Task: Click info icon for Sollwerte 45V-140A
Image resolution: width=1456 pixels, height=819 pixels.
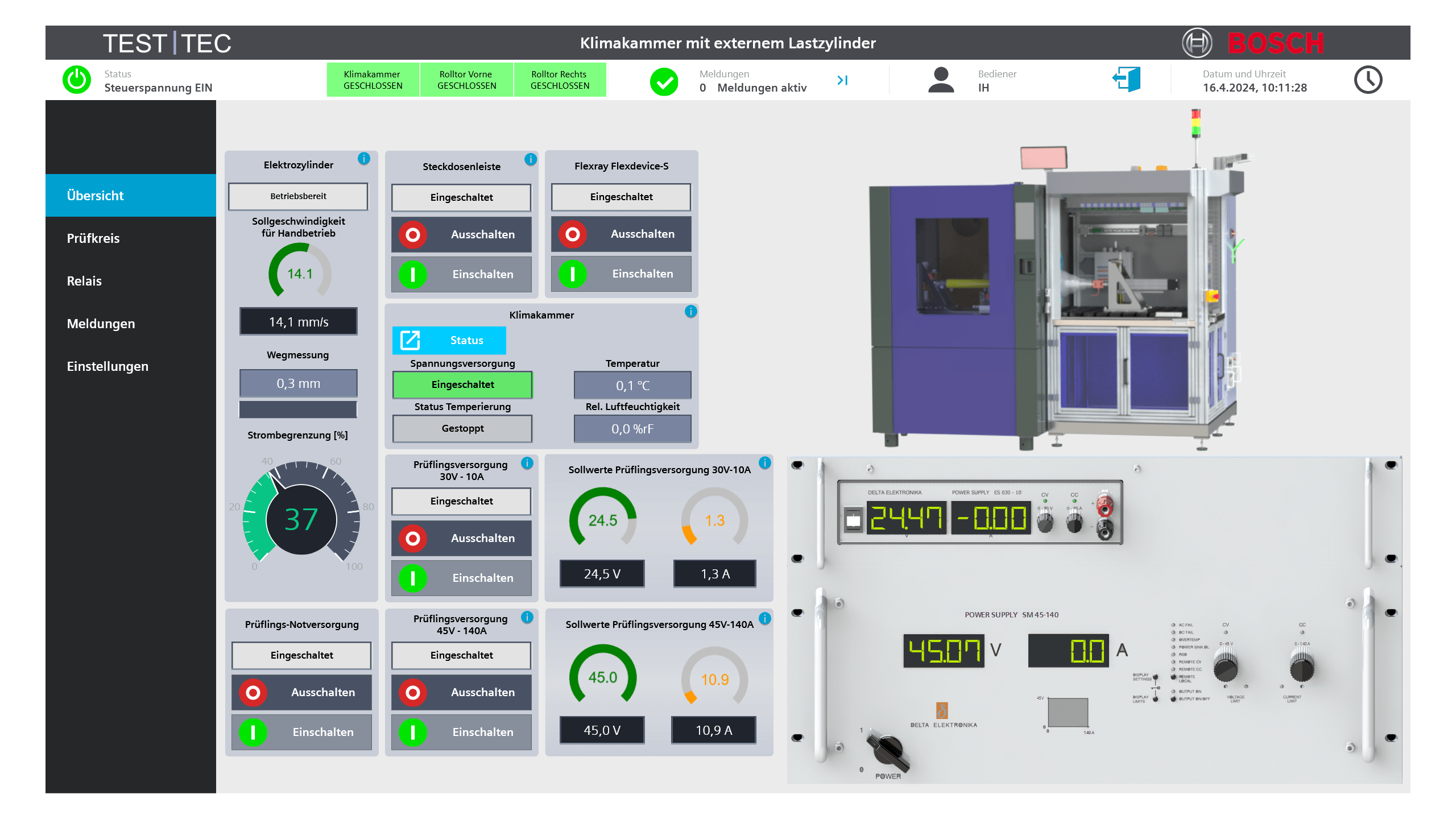Action: click(x=765, y=618)
